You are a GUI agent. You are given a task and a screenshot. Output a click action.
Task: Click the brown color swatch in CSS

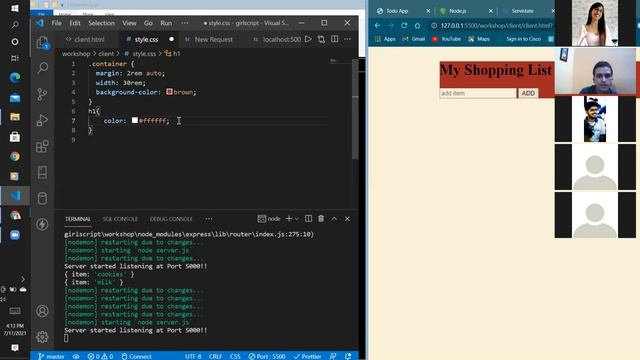(x=169, y=92)
